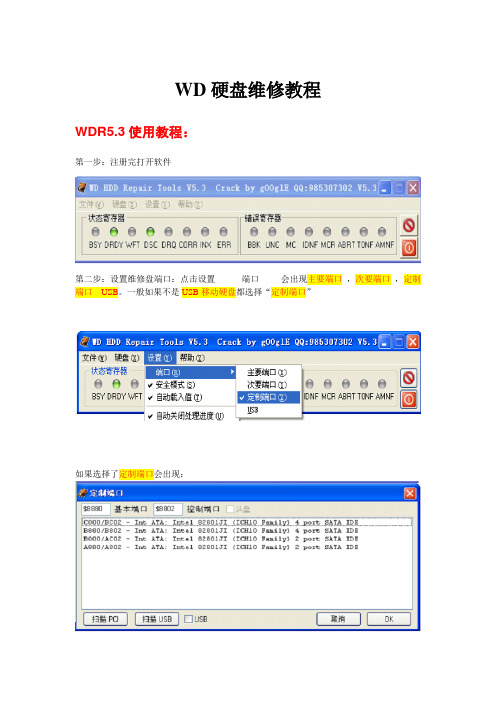Click the red stop icon in the window with open 设置 menu
This screenshot has height=702, width=496.
coord(408,377)
